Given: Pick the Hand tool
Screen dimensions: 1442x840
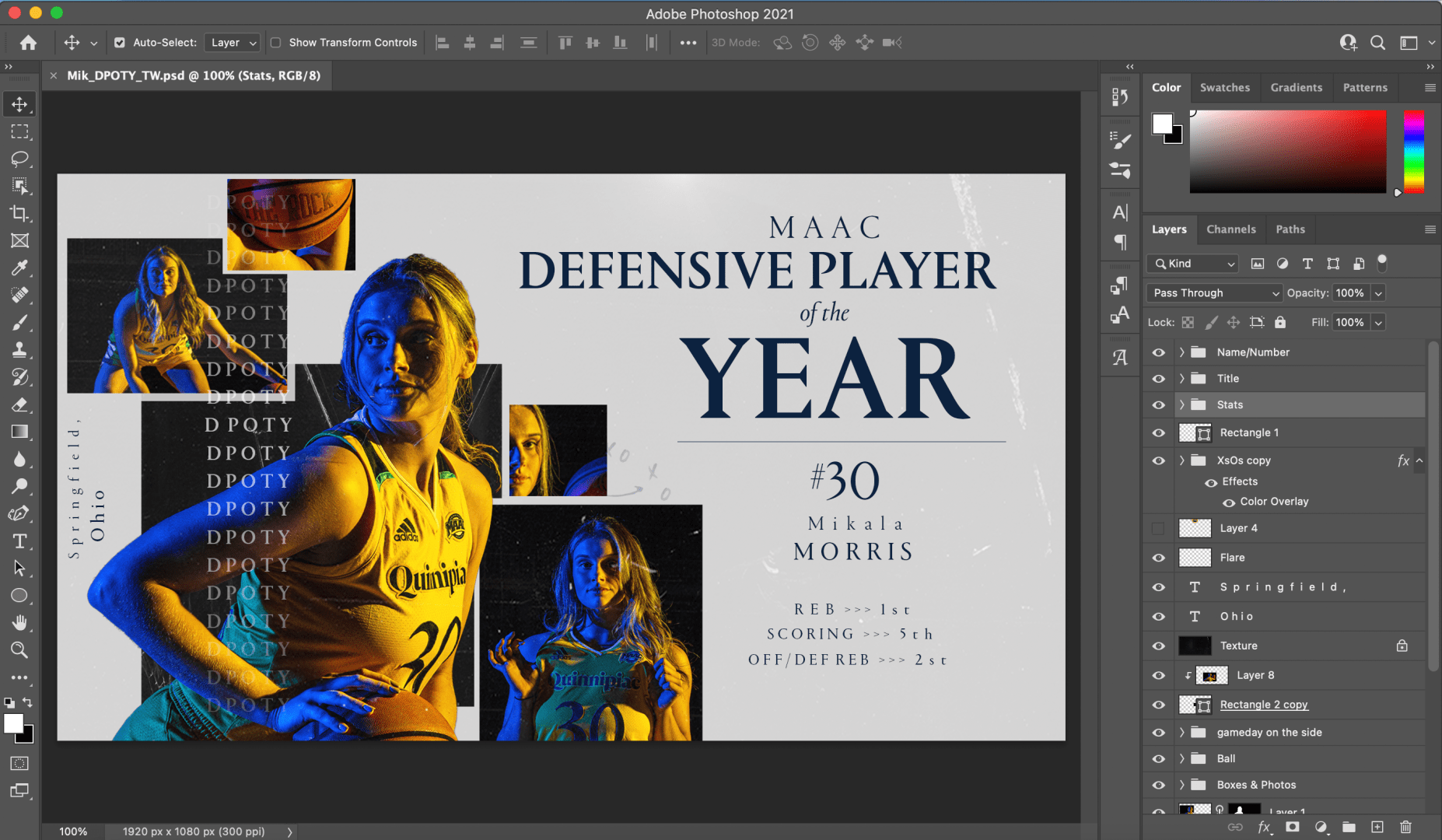Looking at the screenshot, I should pos(19,622).
